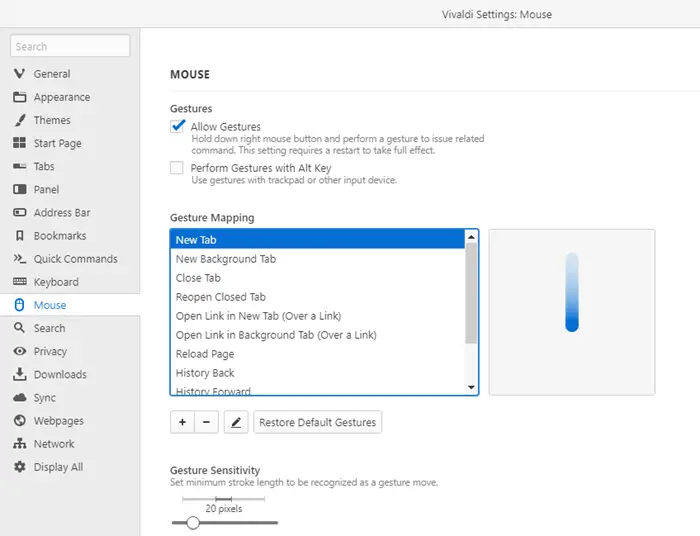Add a new gesture with plus button
The height and width of the screenshot is (536, 700).
(x=182, y=422)
